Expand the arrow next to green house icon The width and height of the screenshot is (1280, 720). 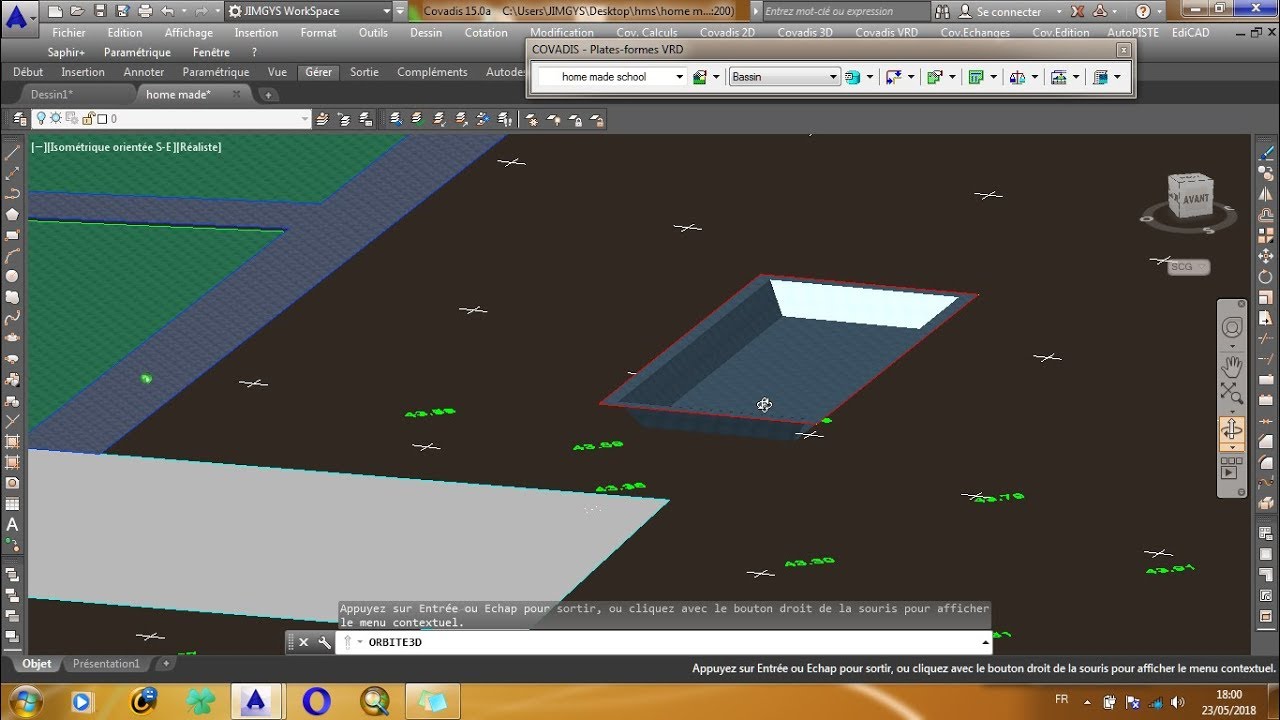[716, 77]
